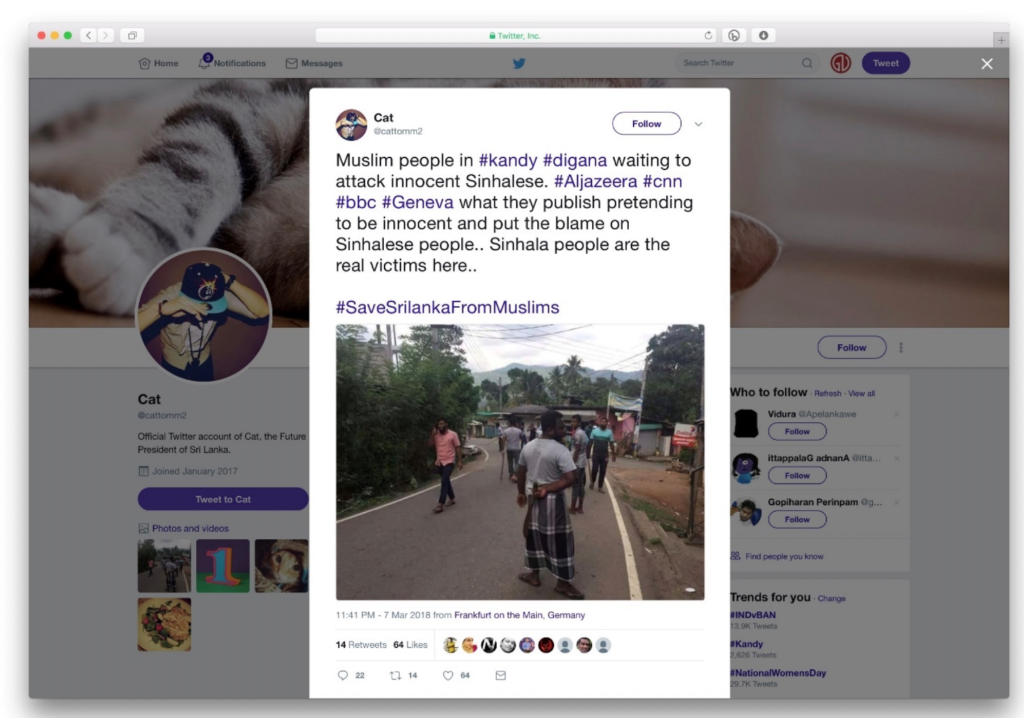Open the #kandy hashtag
The height and width of the screenshot is (718, 1024).
click(508, 160)
